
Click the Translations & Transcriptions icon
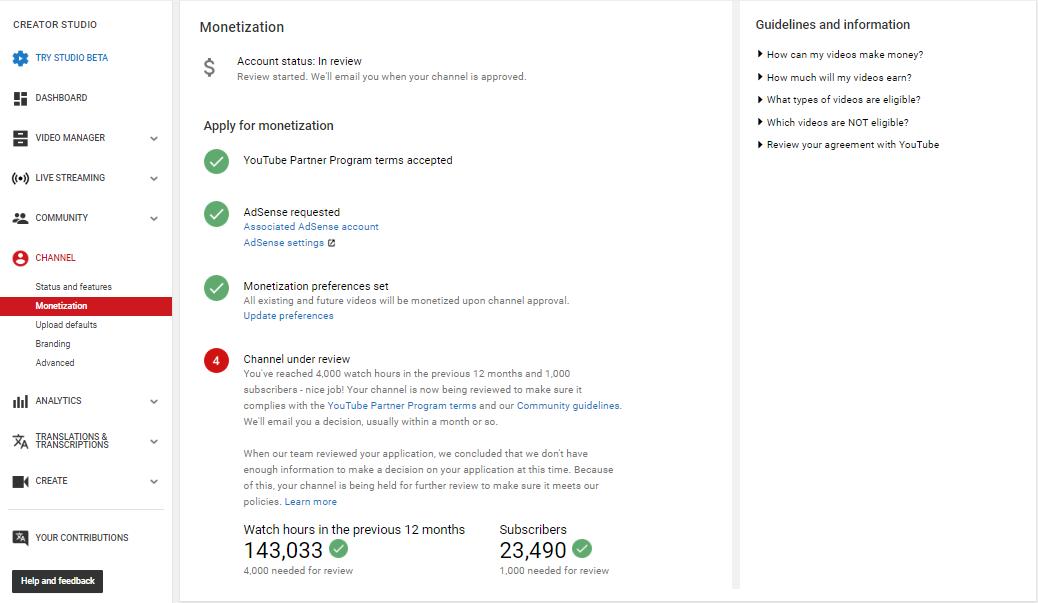point(21,441)
